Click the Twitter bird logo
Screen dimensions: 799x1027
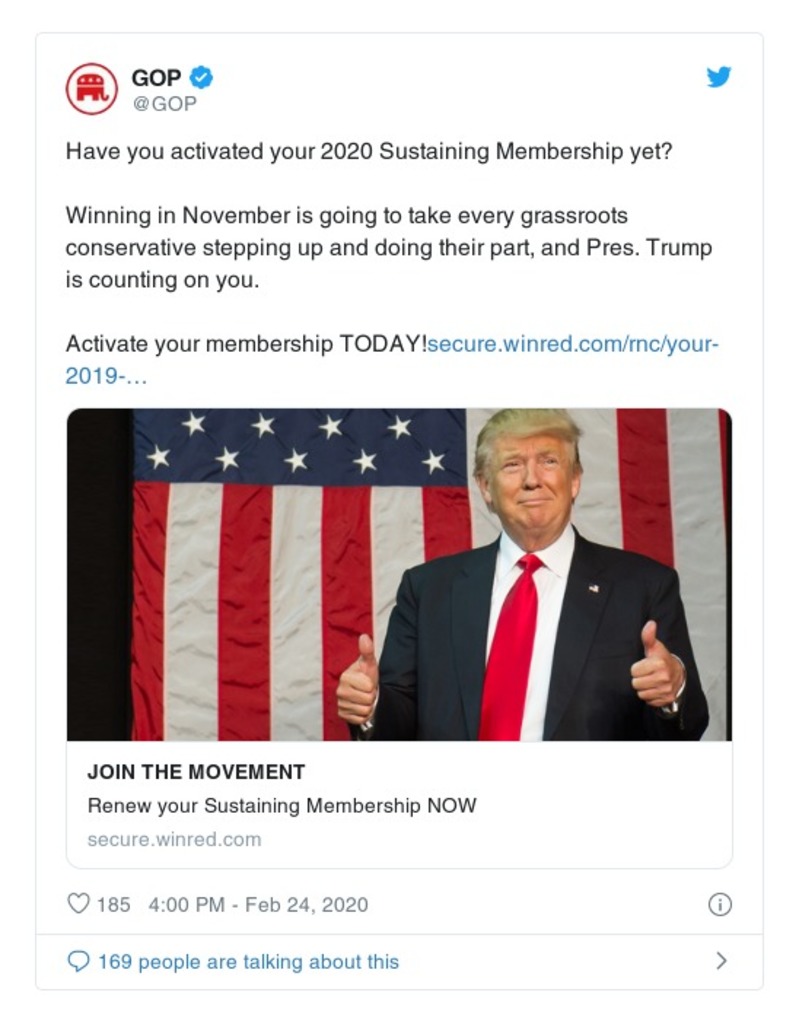point(718,75)
